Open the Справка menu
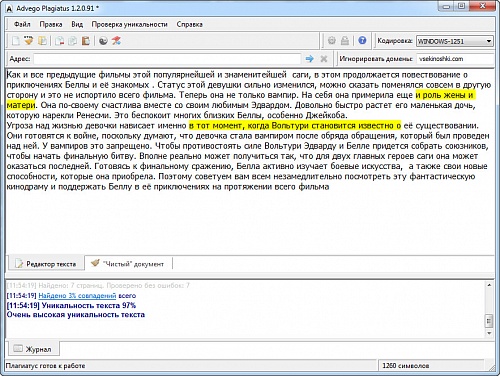This screenshot has width=500, height=376. tap(189, 24)
